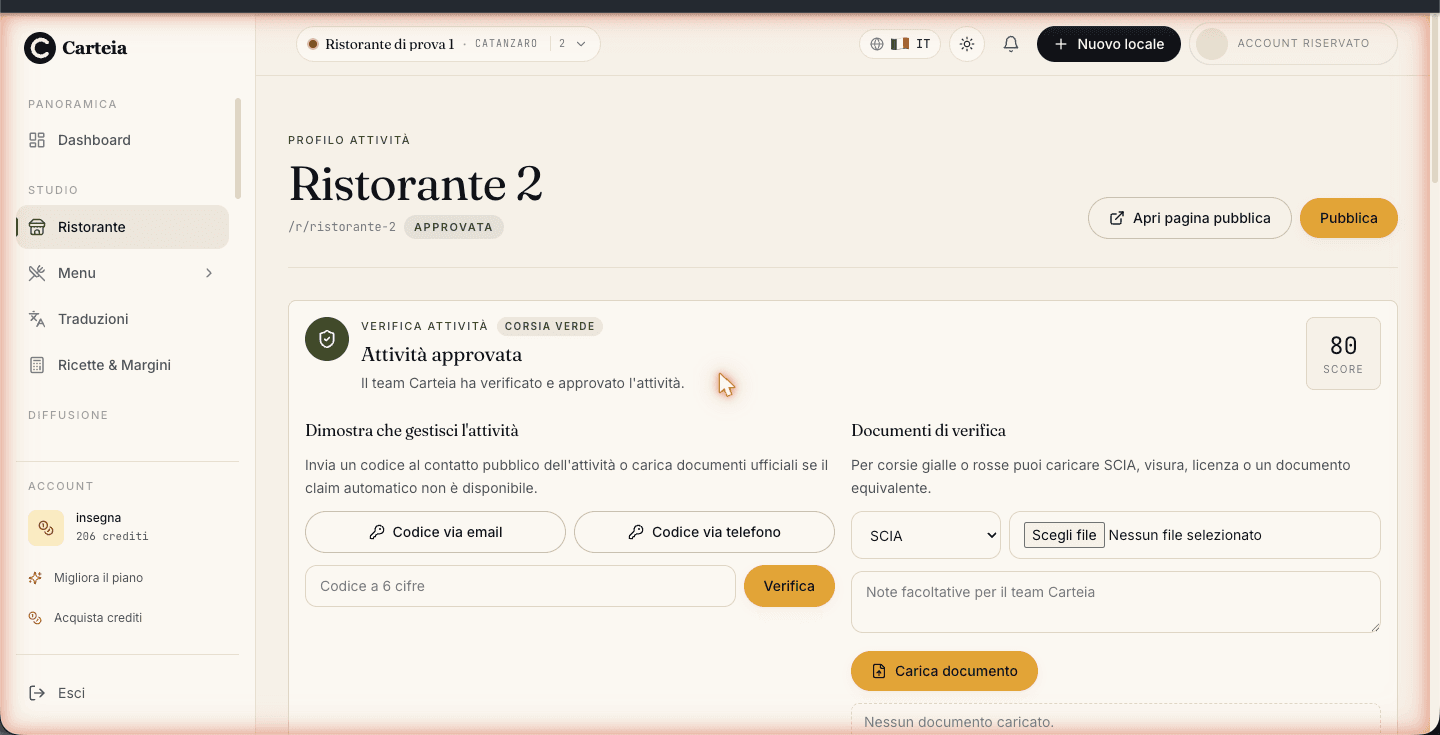
Task: Click the Nuovo locale button
Action: (x=1109, y=44)
